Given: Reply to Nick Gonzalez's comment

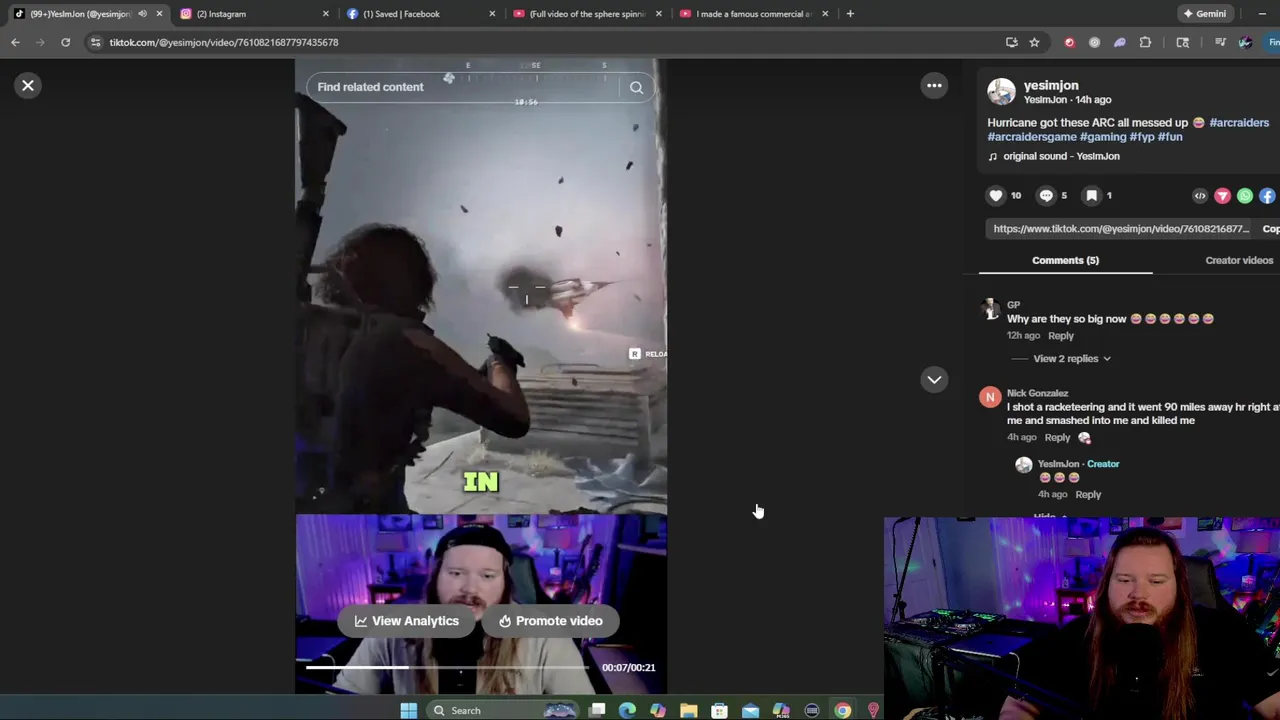Looking at the screenshot, I should tap(1057, 437).
